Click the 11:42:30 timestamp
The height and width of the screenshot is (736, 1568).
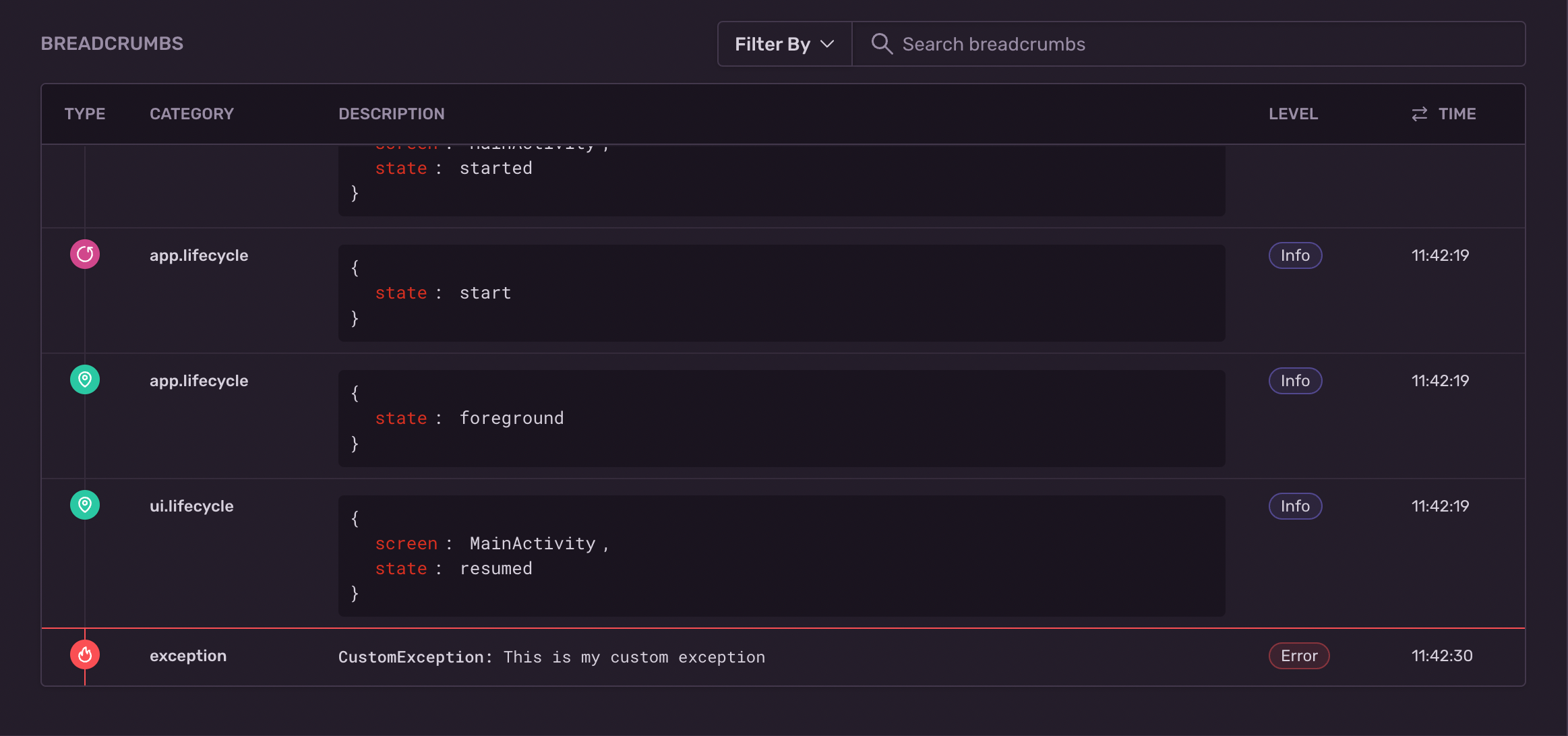click(x=1442, y=656)
